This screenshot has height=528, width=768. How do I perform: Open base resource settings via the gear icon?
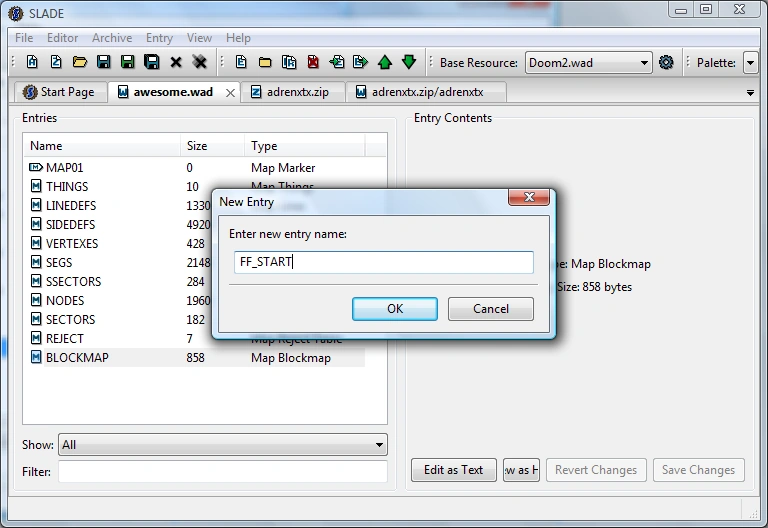[666, 62]
